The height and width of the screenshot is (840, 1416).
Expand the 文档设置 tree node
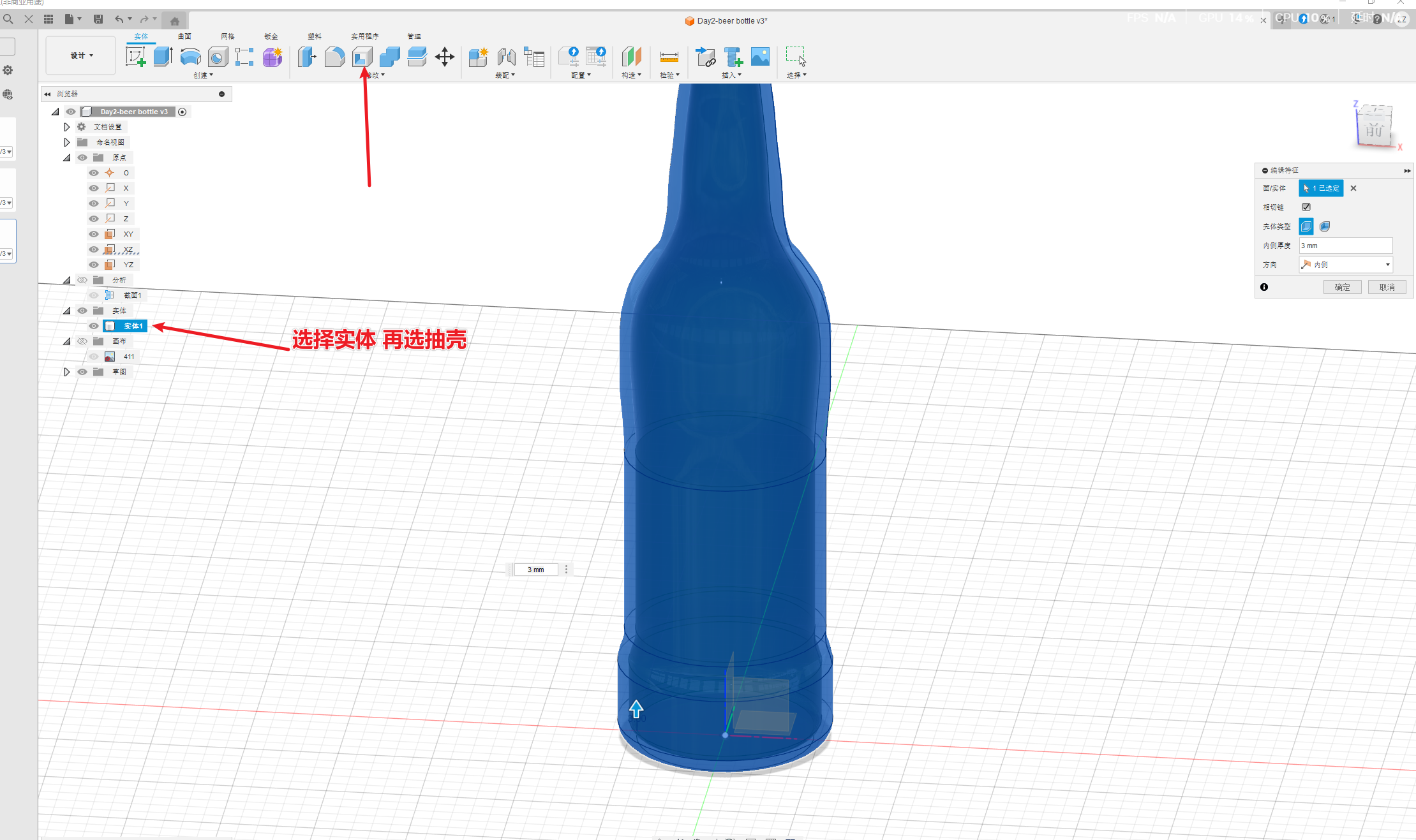point(66,127)
